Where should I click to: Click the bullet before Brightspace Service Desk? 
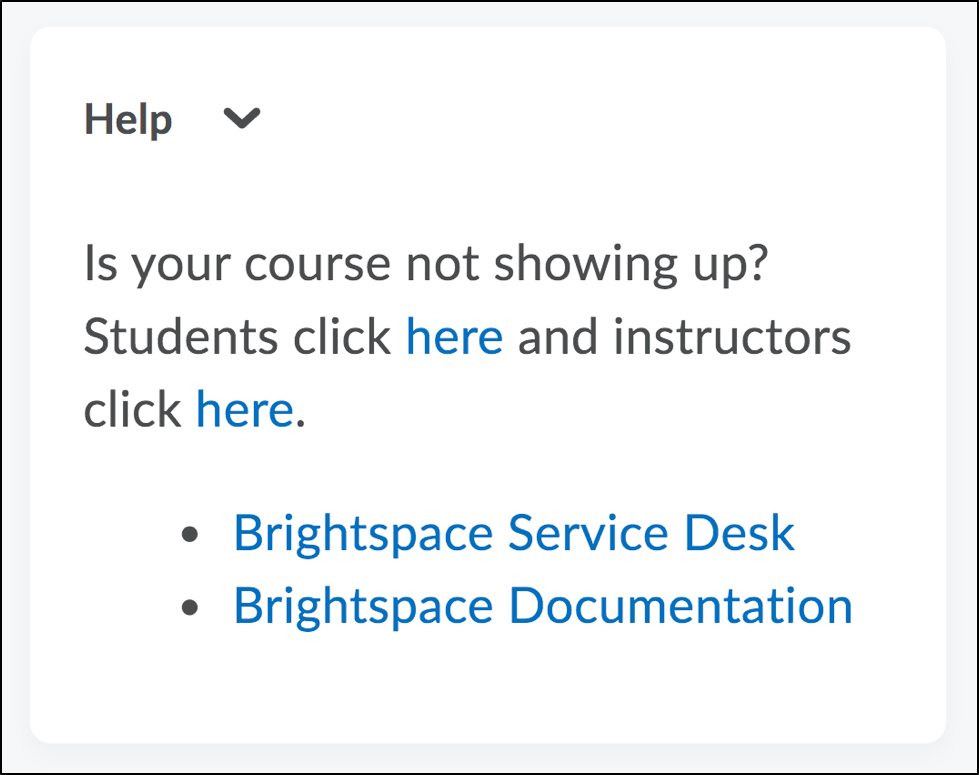pyautogui.click(x=191, y=535)
